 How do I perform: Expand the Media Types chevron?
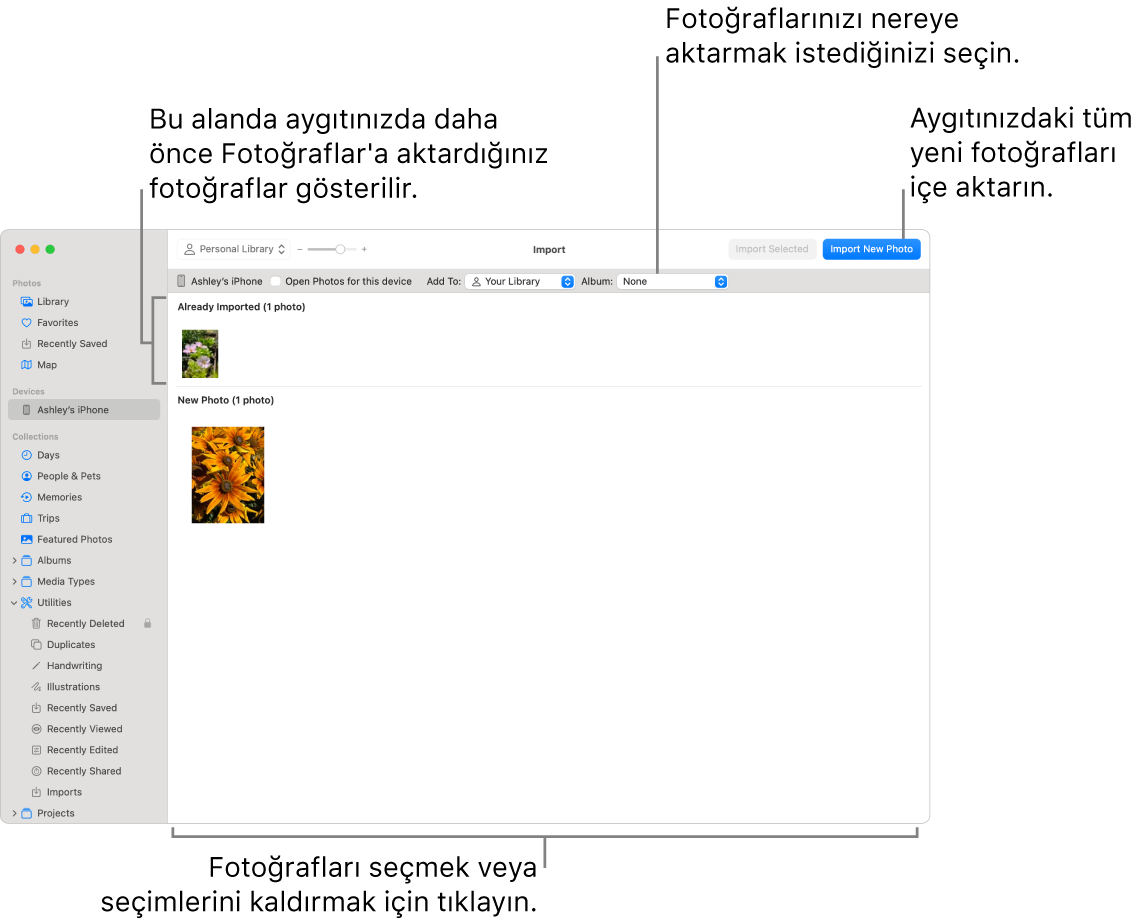point(14,582)
